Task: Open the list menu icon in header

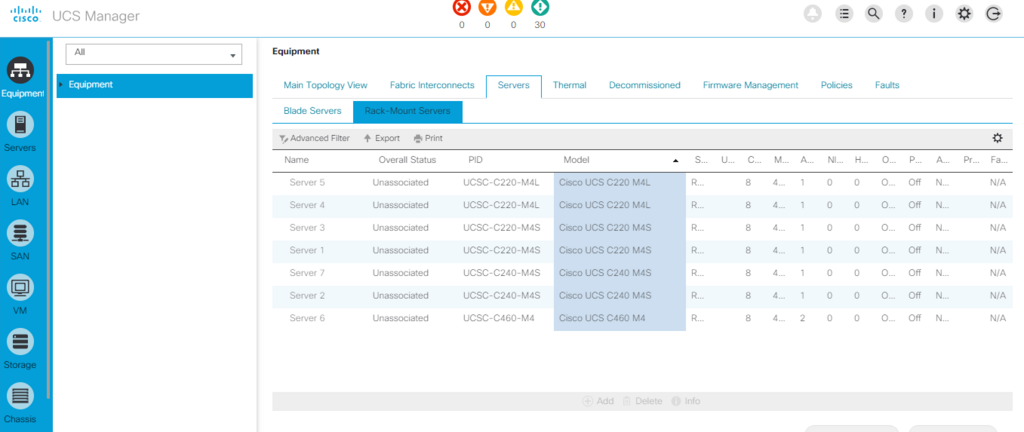Action: 844,14
